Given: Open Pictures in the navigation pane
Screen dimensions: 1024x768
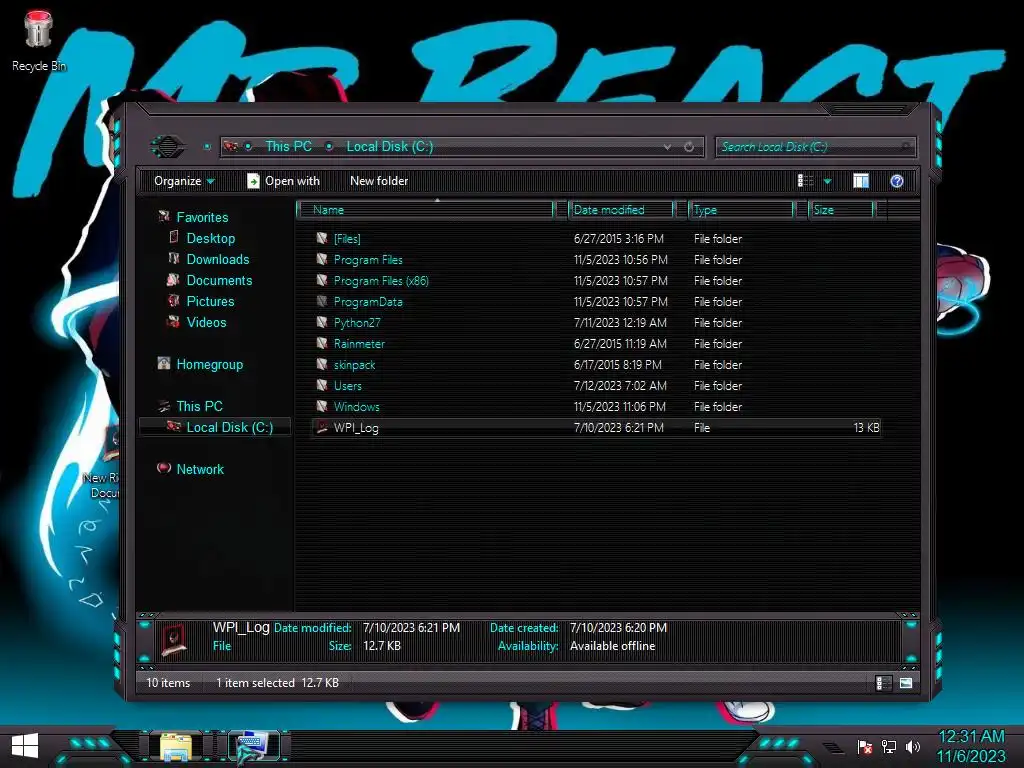Looking at the screenshot, I should tap(210, 301).
